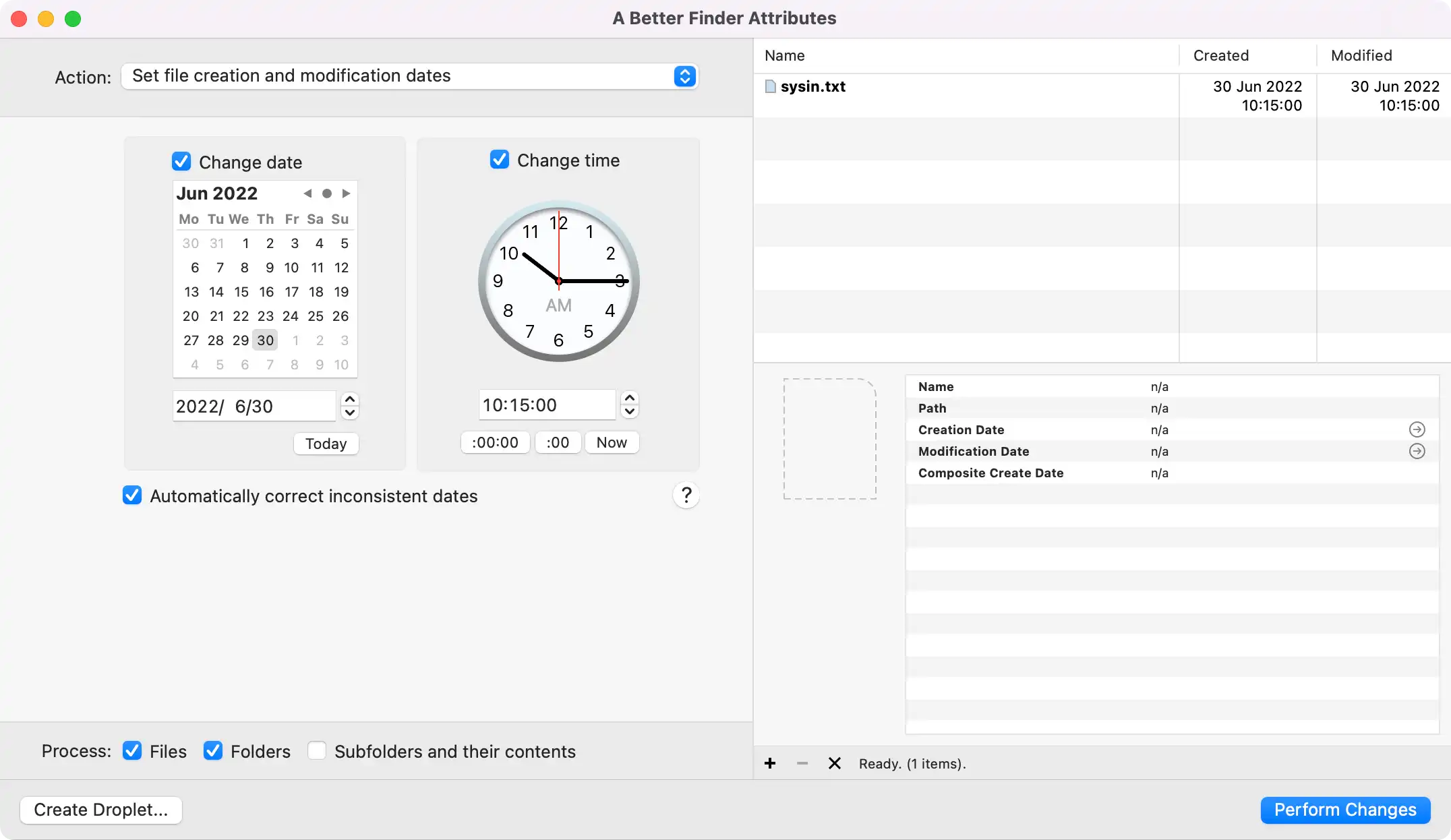Screen dimensions: 1451x840
Task: Select June 15 in the calendar
Action: point(241,292)
